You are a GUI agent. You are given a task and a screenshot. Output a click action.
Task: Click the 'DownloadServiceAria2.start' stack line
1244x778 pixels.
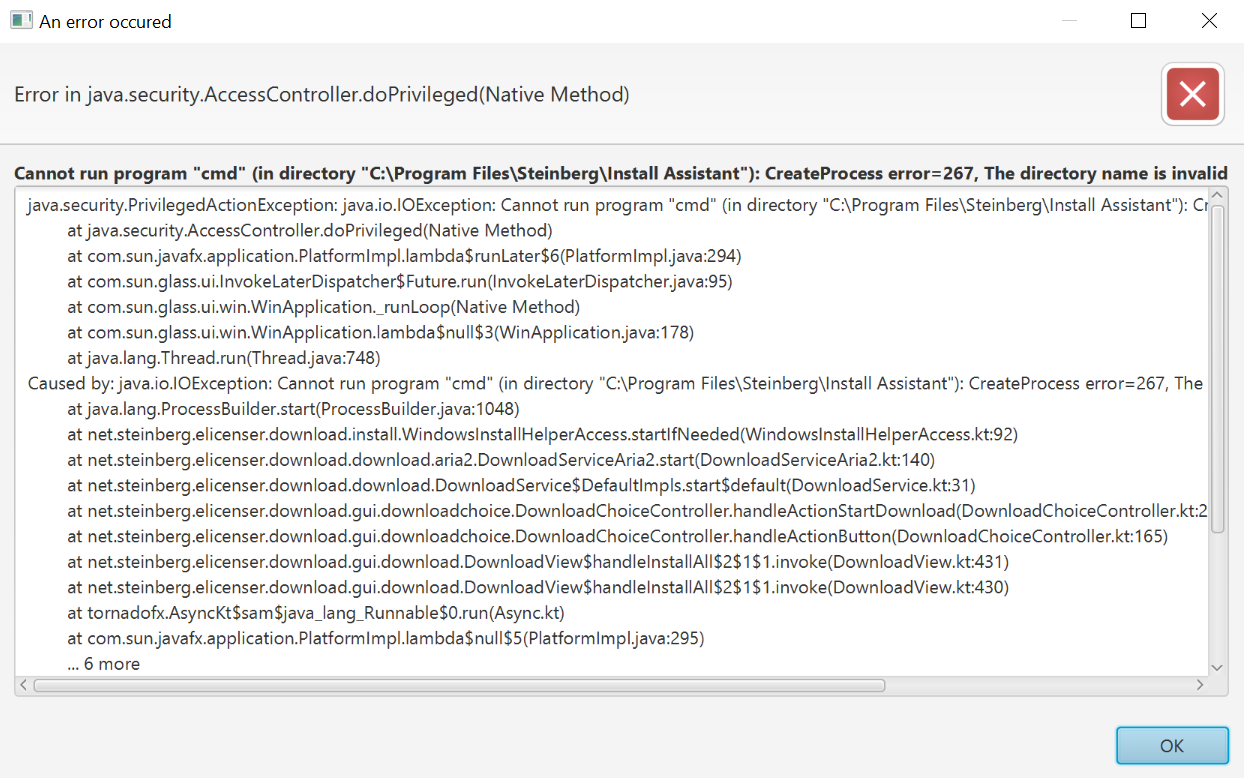pyautogui.click(x=500, y=460)
